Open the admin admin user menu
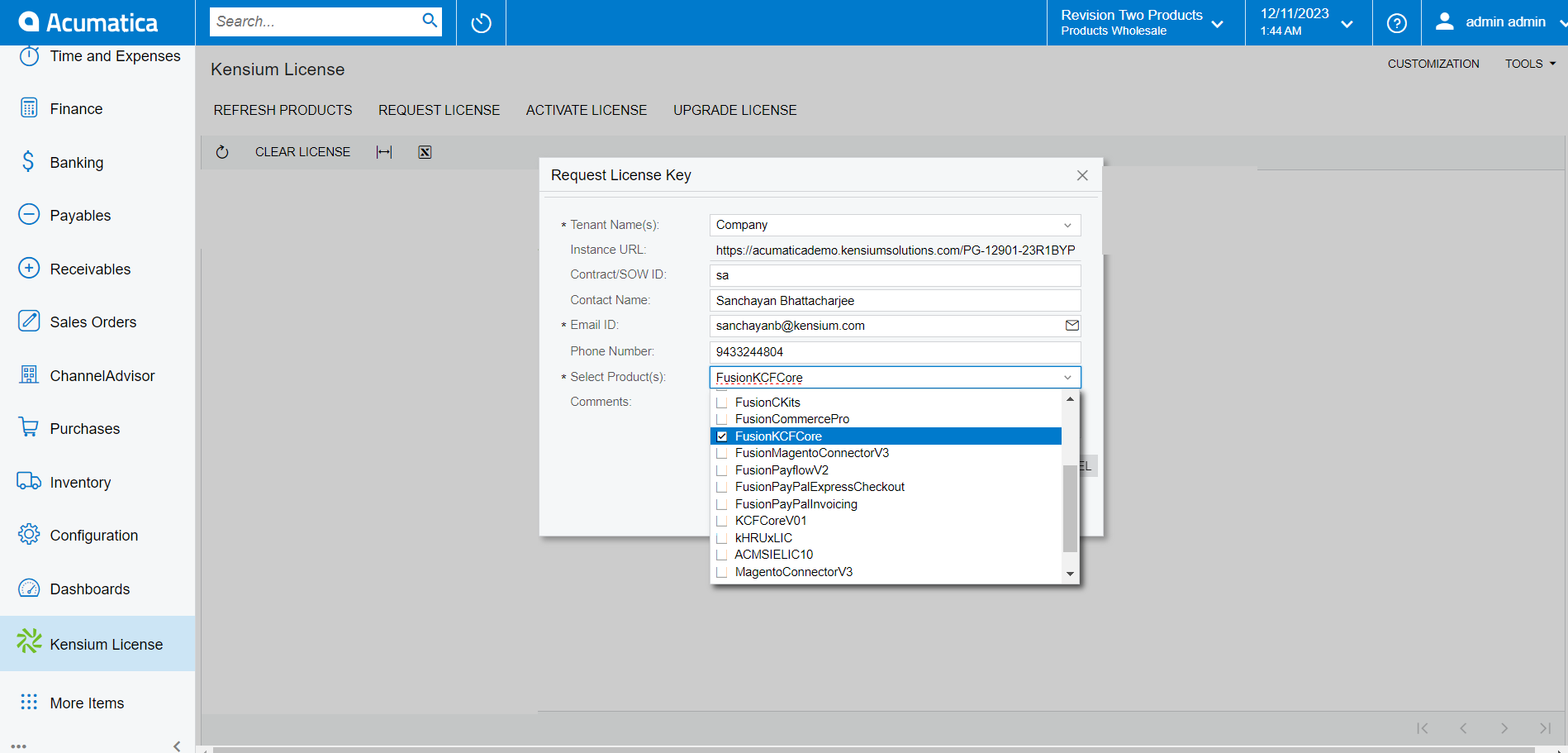 coord(1495,22)
